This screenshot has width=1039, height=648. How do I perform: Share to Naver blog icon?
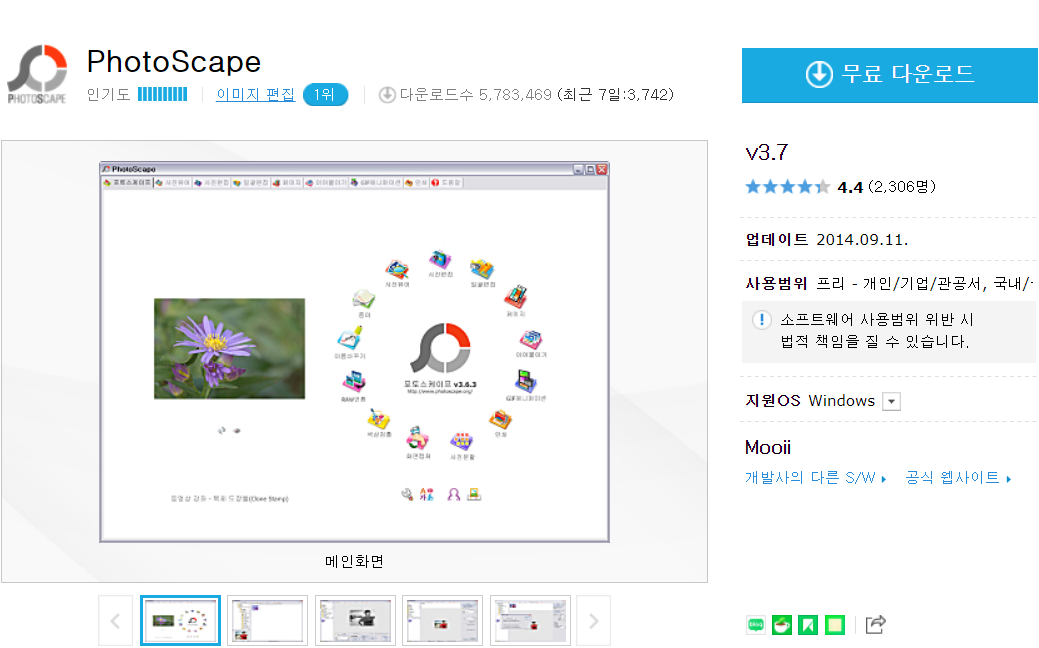point(755,624)
